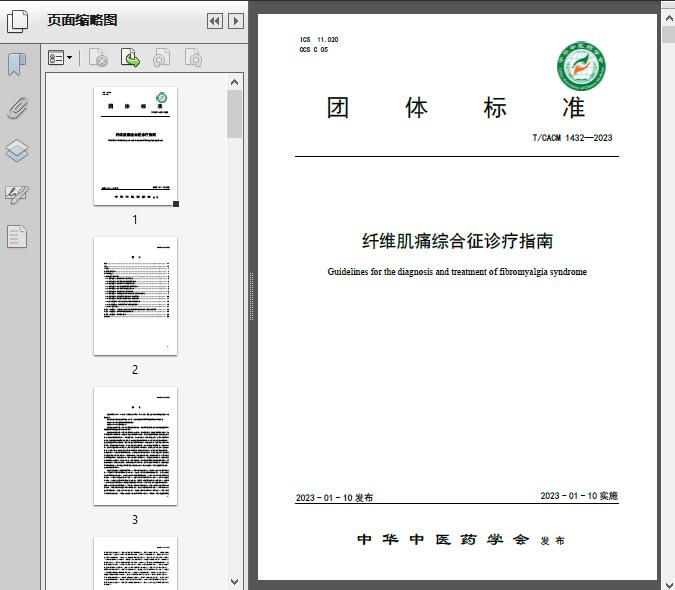
Task: Select page 3 thumbnail
Action: [135, 446]
